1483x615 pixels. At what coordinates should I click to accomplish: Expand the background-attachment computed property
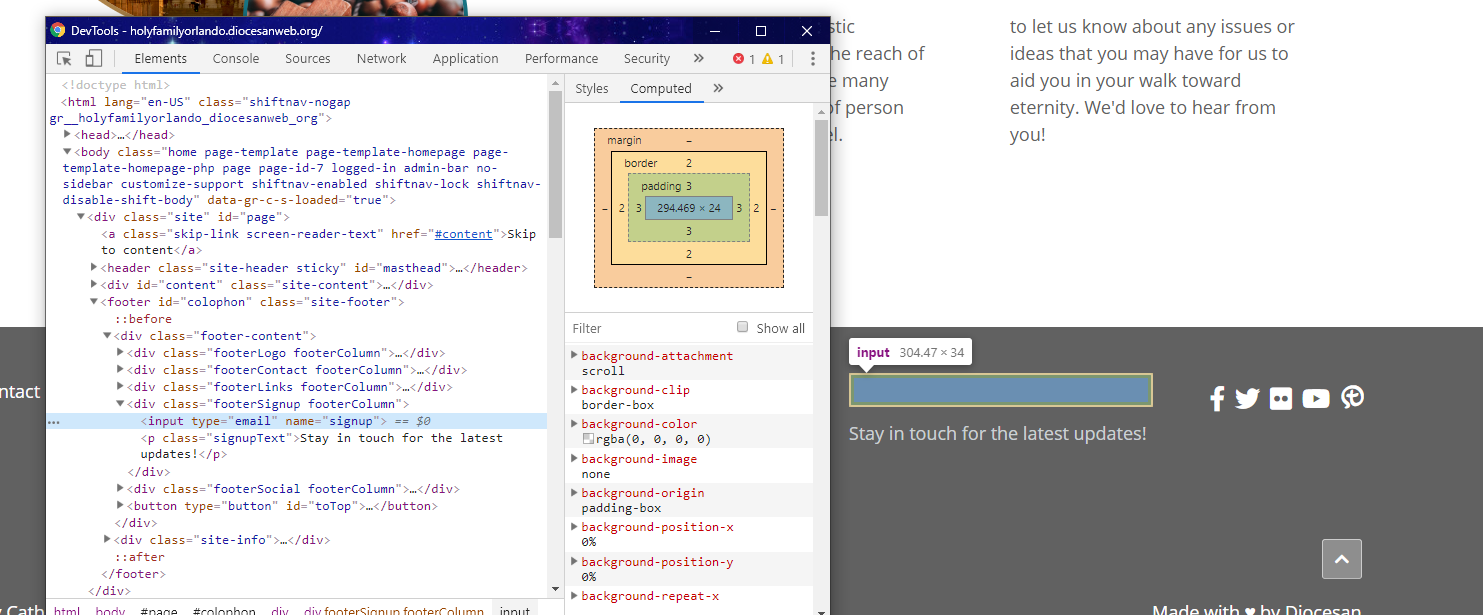(x=574, y=356)
